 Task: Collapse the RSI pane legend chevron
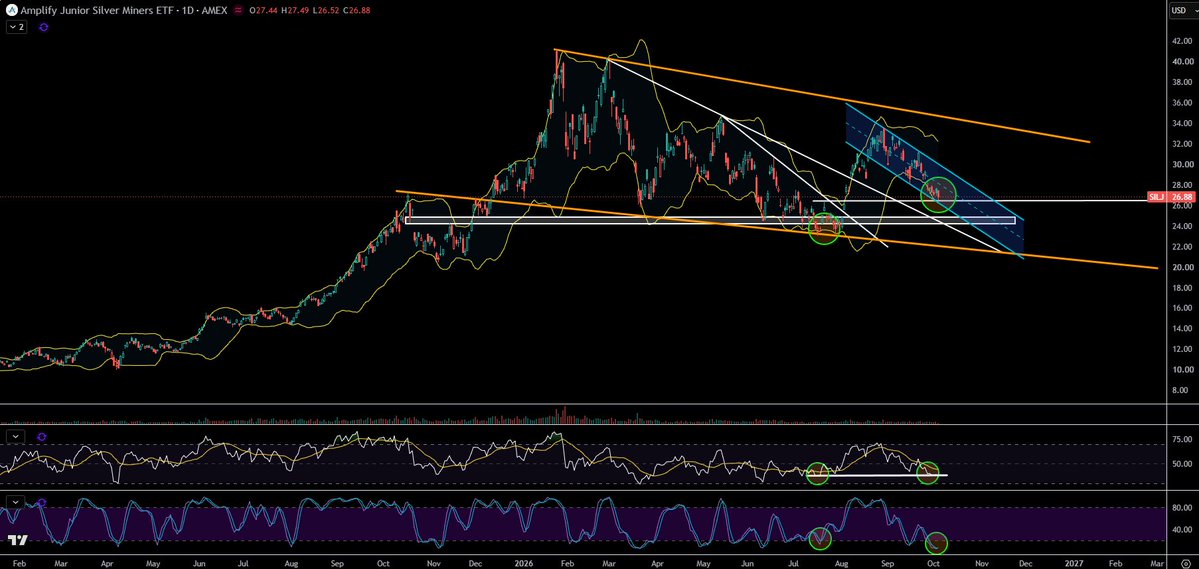(15, 437)
